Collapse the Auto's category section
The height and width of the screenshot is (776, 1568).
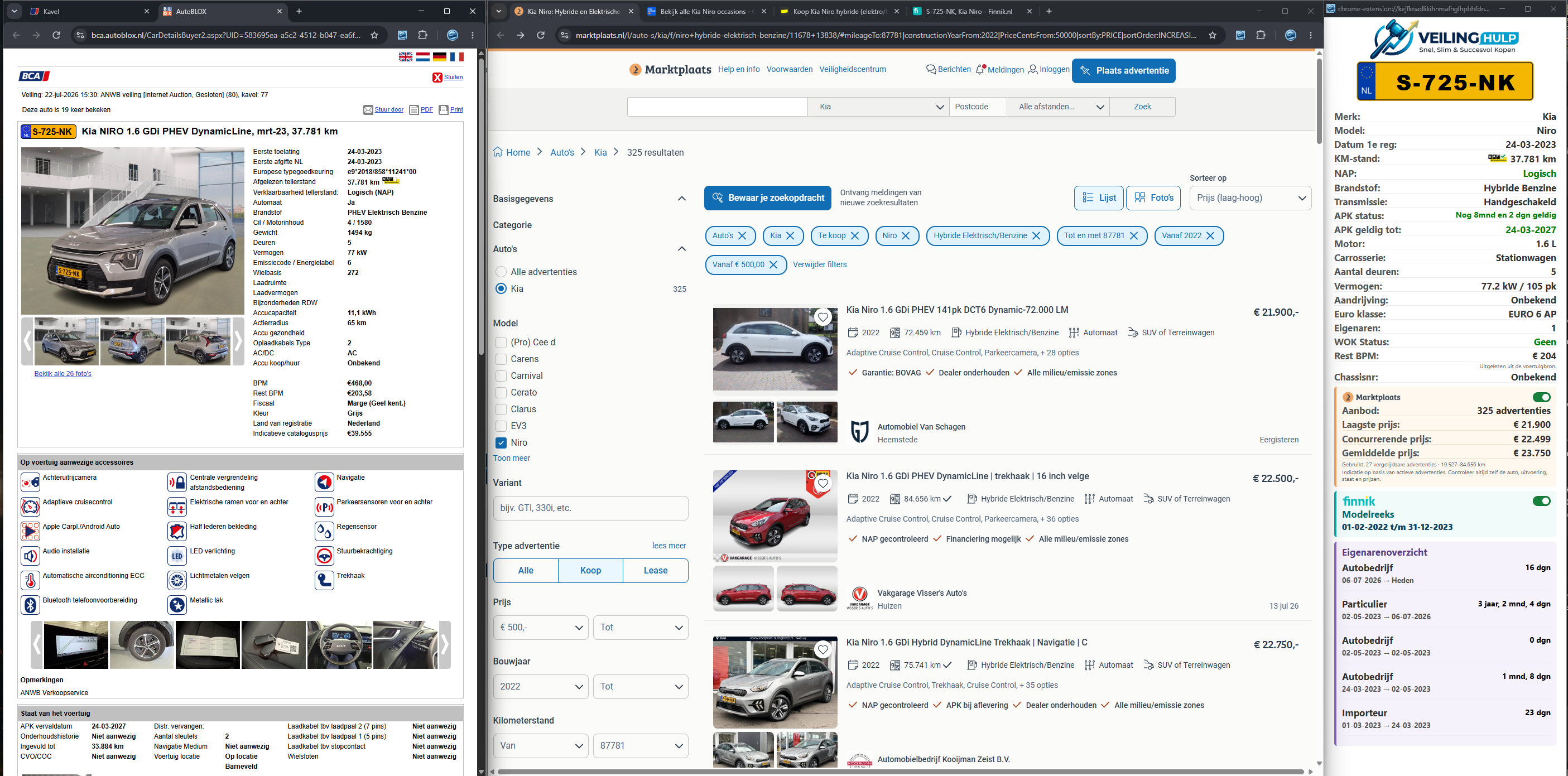tap(682, 248)
